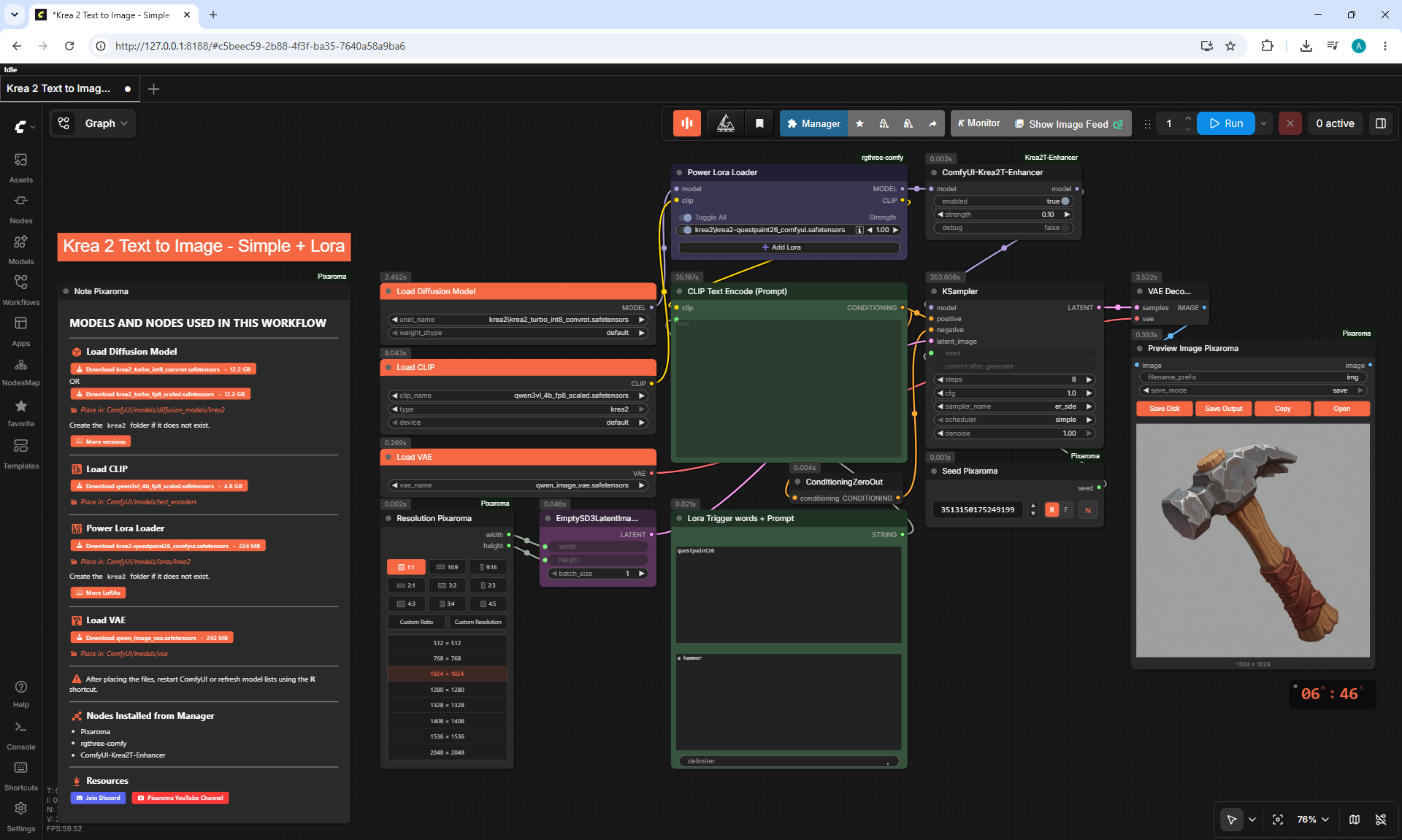The image size is (1402, 840).
Task: Click the share arrow icon beside Manager
Action: 932,124
